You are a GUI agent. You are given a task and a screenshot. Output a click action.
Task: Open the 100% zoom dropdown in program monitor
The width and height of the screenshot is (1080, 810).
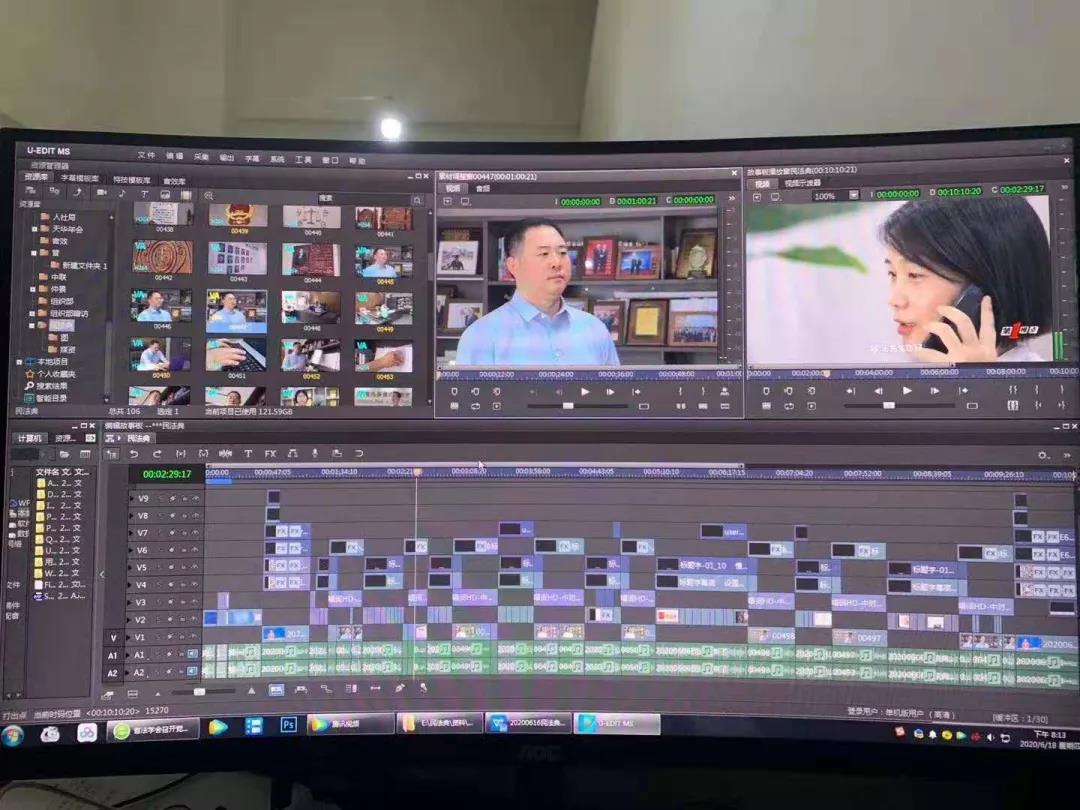coord(853,196)
